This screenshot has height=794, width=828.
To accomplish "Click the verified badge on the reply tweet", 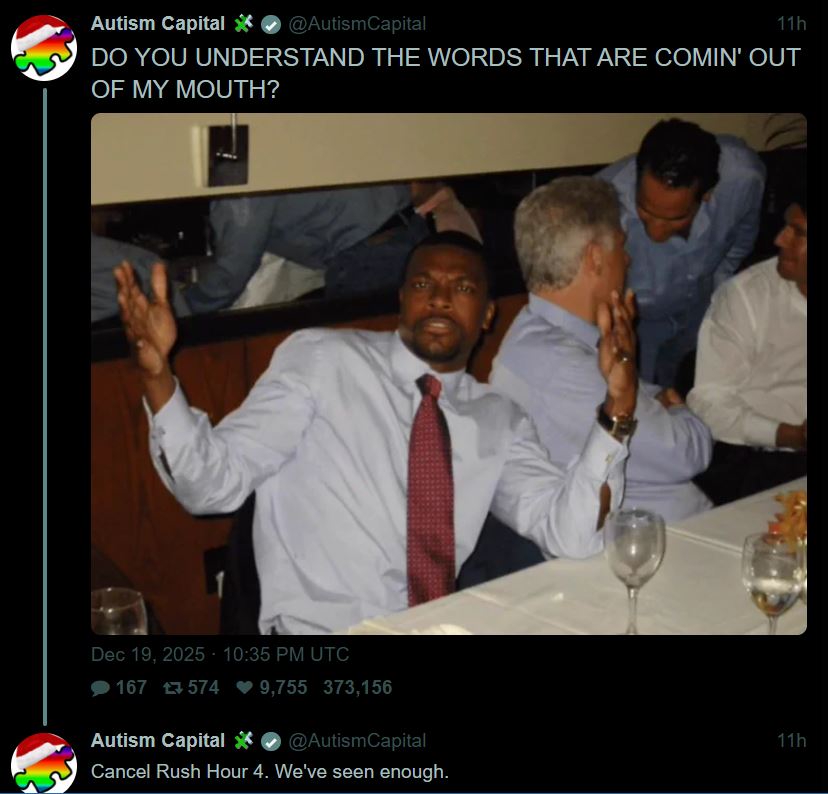I will pyautogui.click(x=271, y=741).
